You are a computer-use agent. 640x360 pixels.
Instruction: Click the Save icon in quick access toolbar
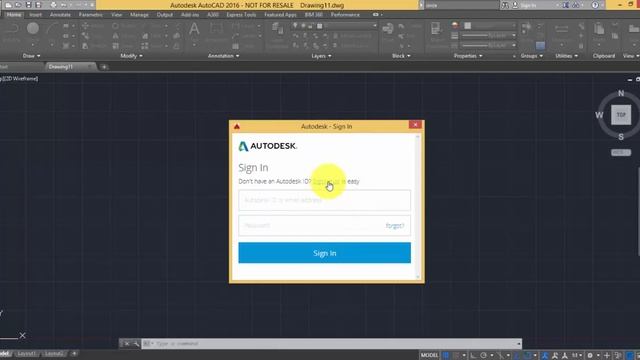[29, 5]
